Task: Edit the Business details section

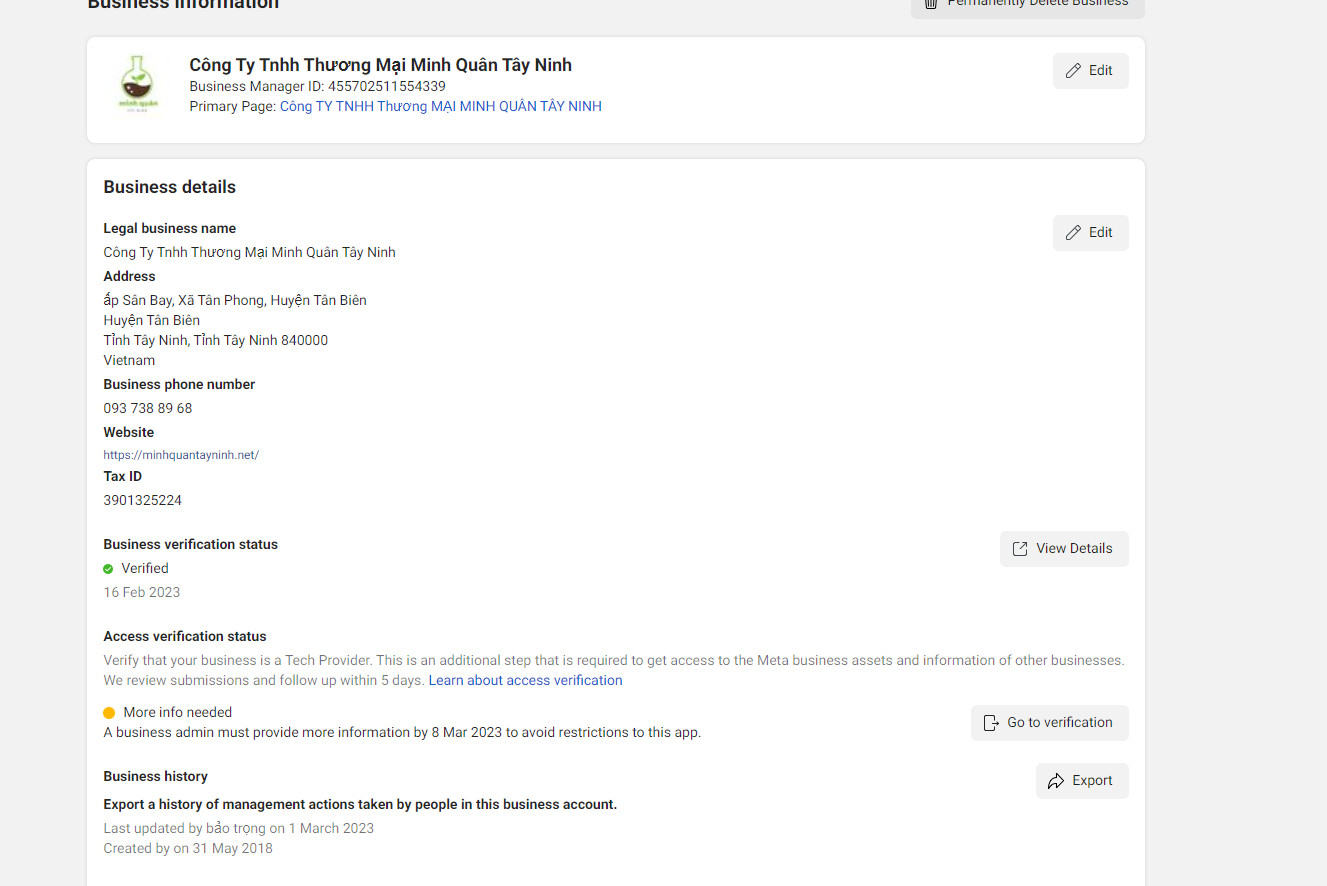Action: coord(1090,233)
